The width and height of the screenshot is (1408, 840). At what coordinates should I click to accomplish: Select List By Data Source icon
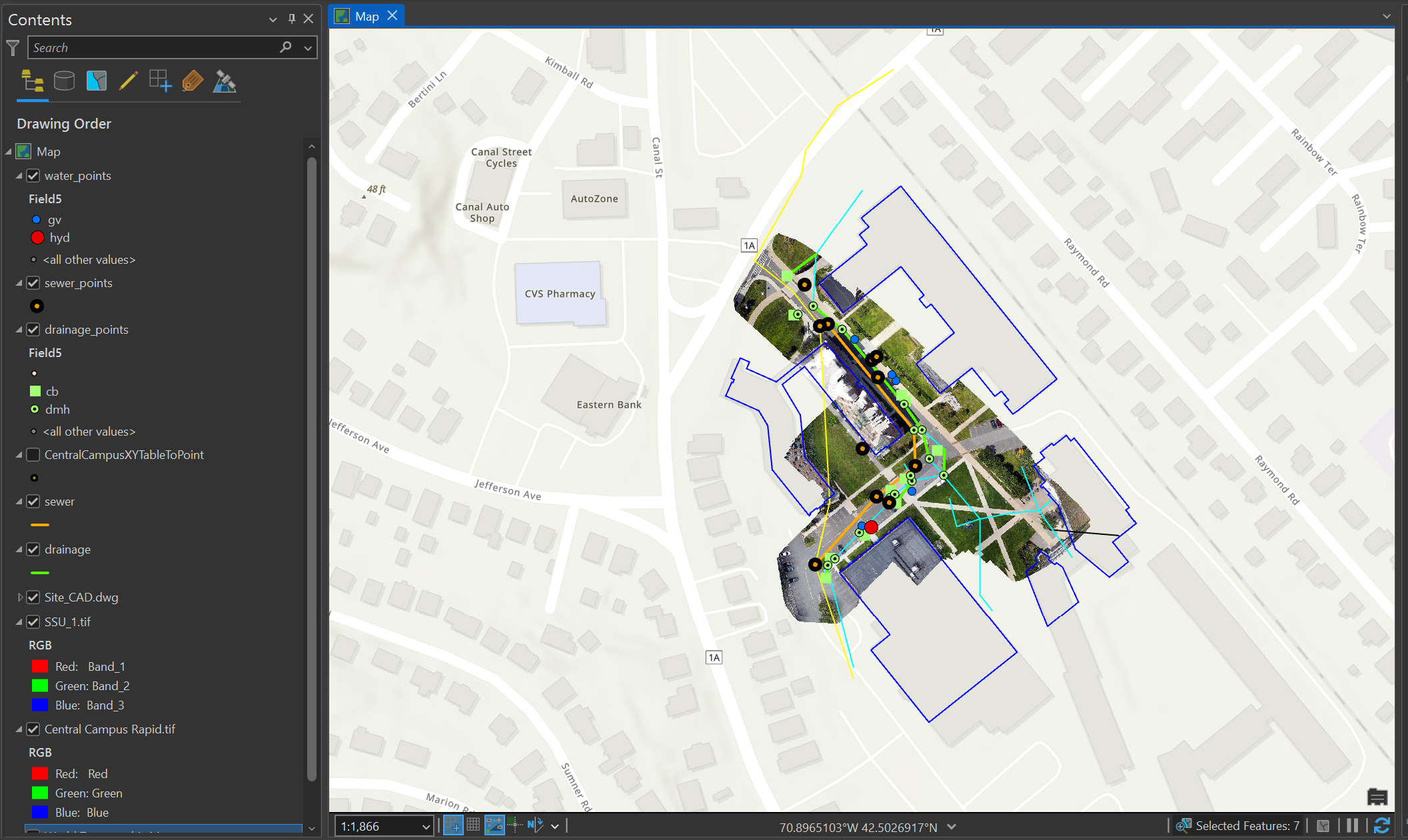[64, 81]
